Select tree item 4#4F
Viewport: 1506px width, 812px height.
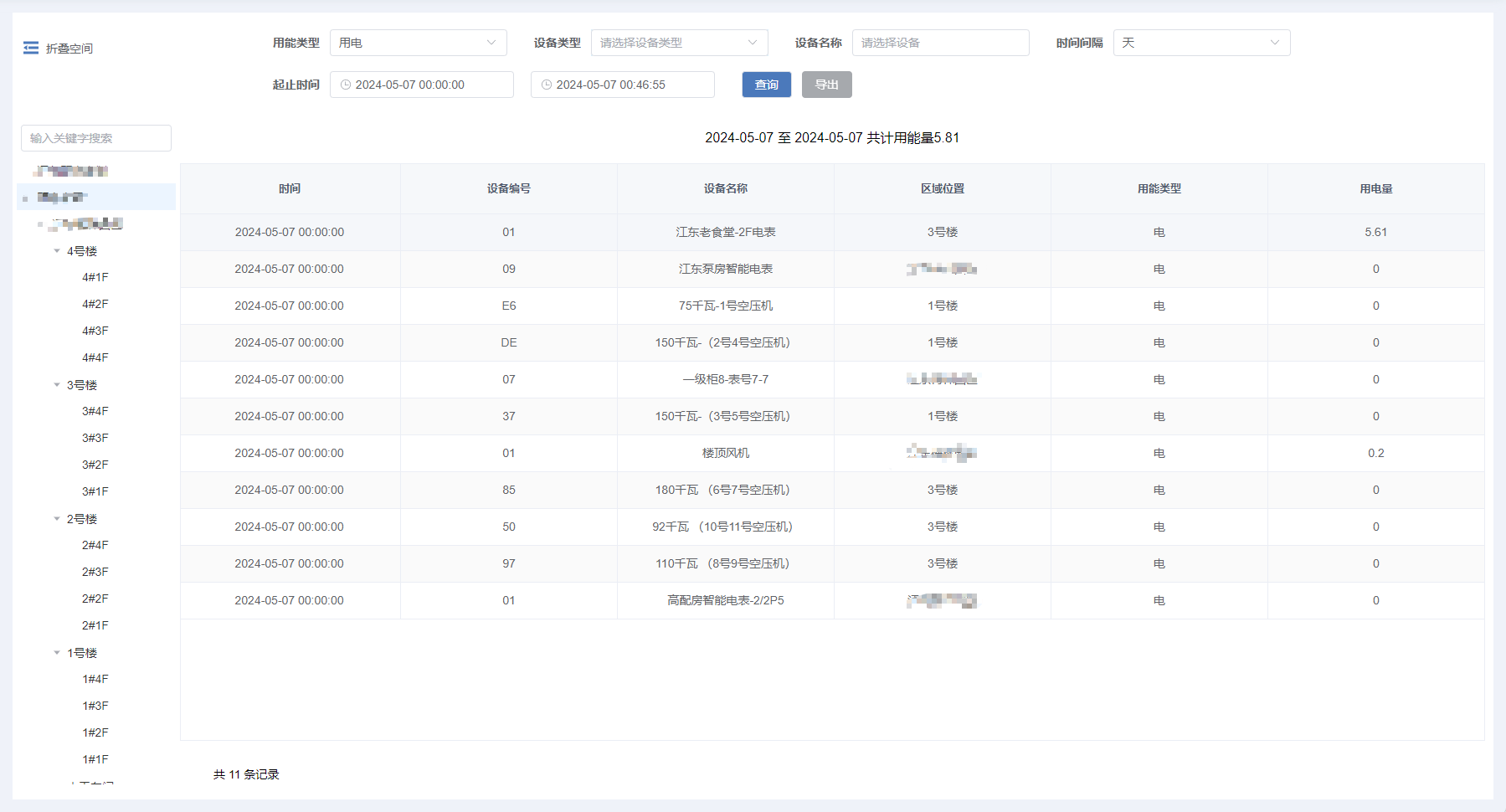pos(95,357)
